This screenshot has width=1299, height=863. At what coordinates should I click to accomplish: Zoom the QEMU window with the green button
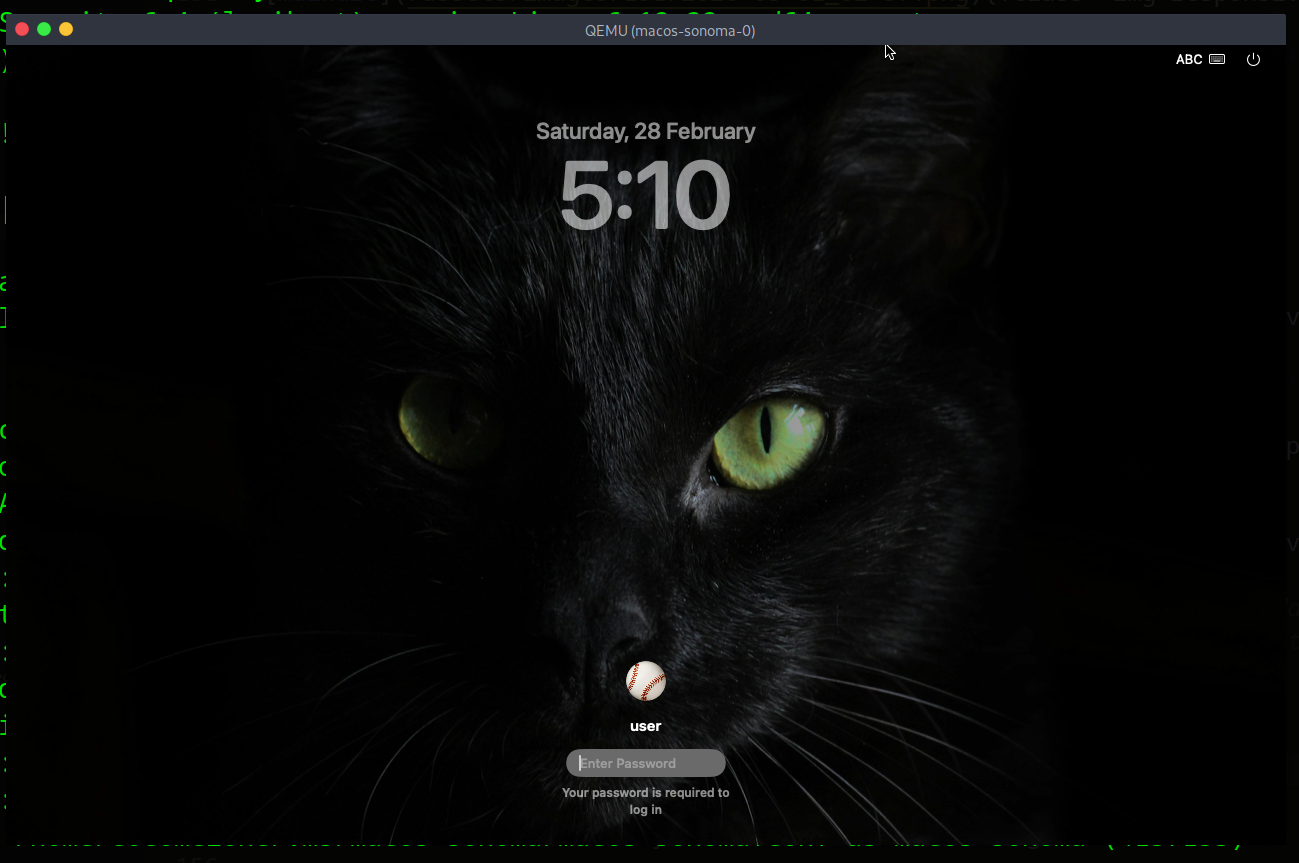(43, 29)
